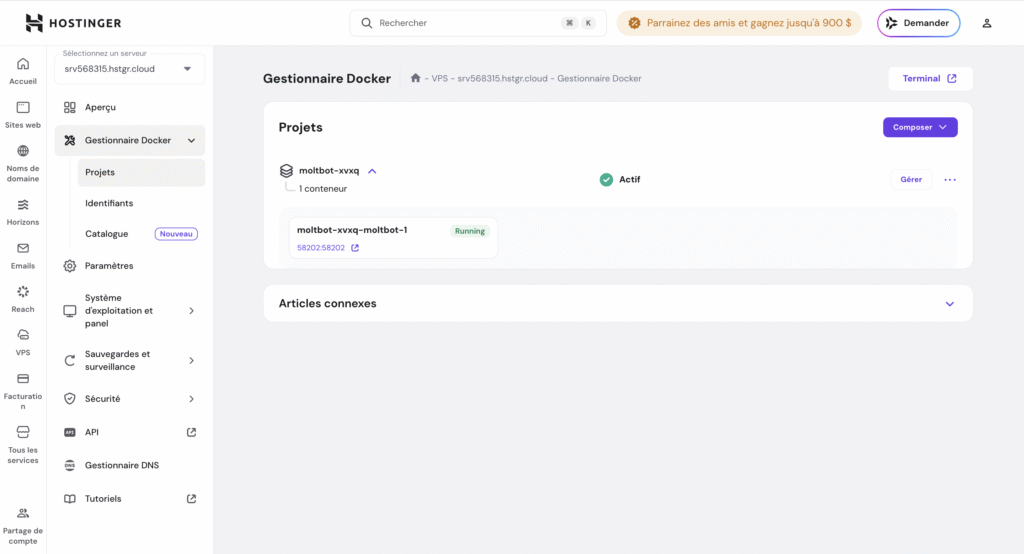Click the moltbot-xvxq-moltbot-1 container name
This screenshot has height=554, width=1024.
tap(352, 230)
